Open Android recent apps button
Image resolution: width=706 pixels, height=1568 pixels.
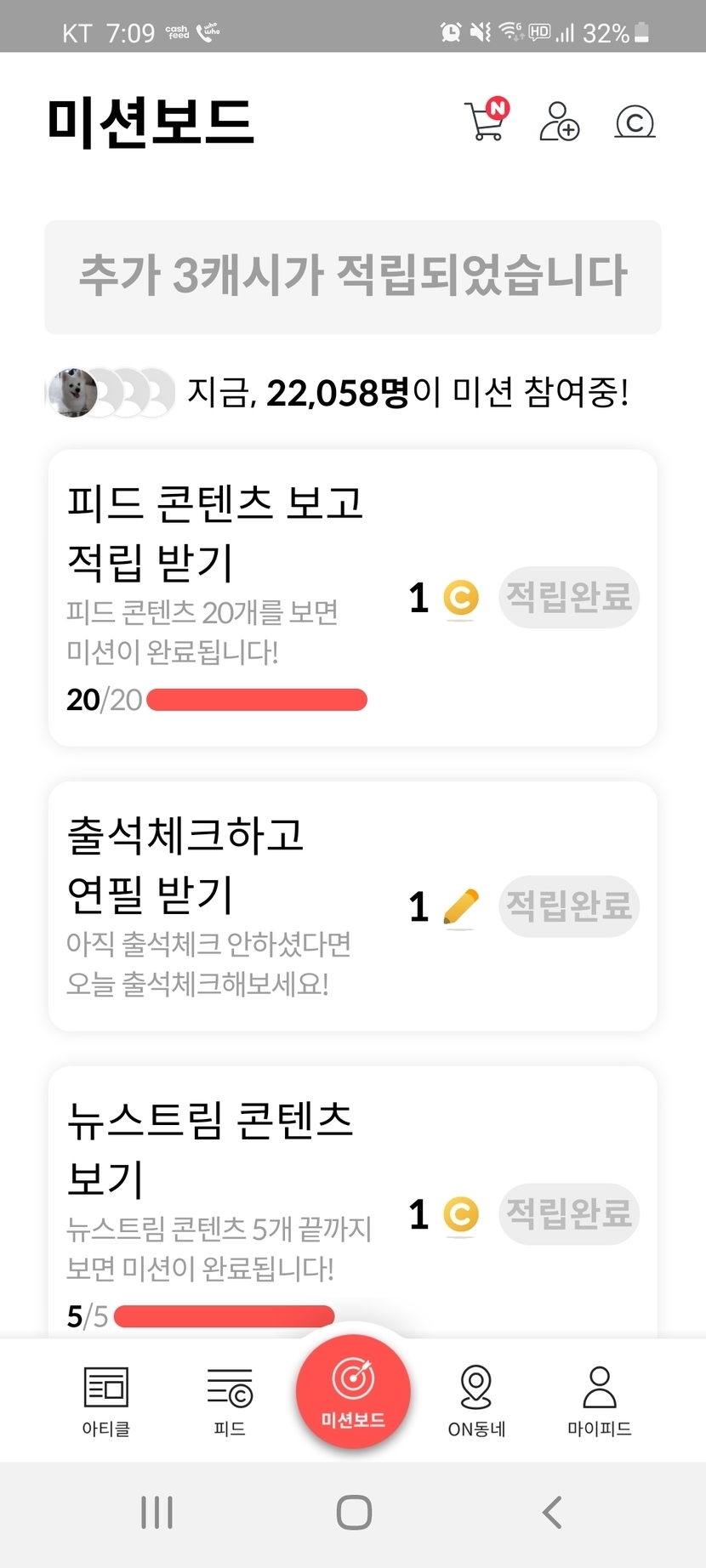click(157, 1513)
